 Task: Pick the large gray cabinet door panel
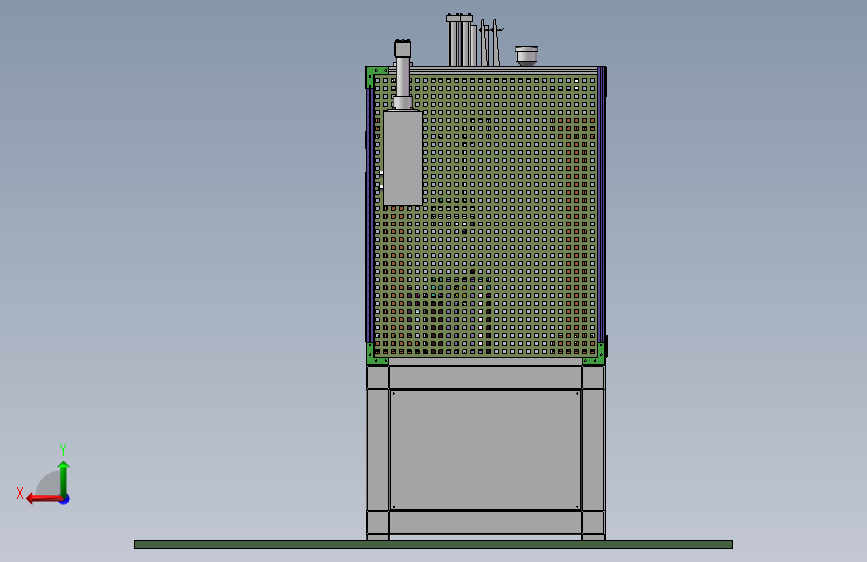click(485, 450)
